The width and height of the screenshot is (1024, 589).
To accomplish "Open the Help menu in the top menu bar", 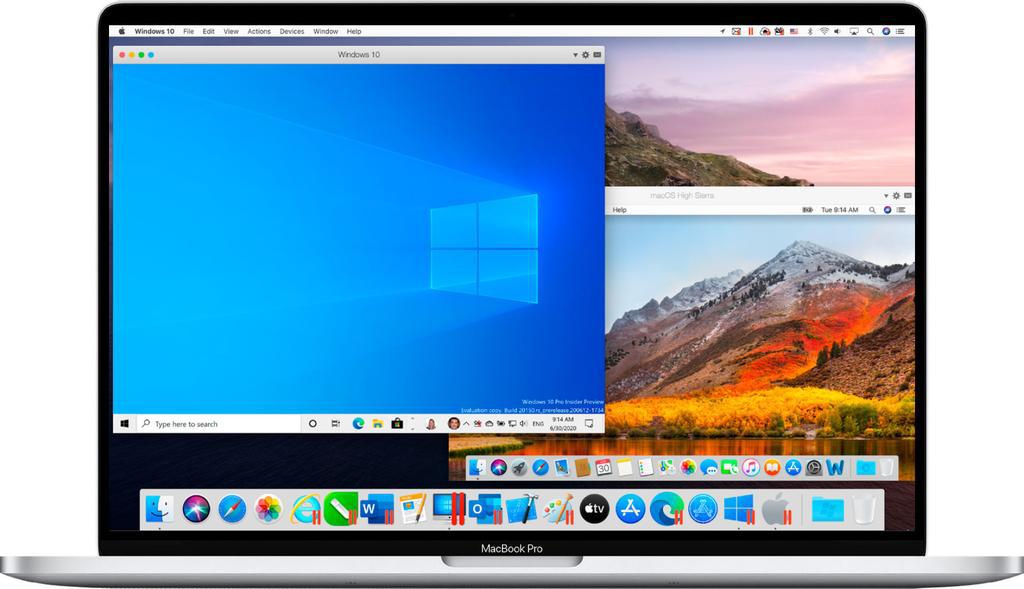I will click(354, 31).
